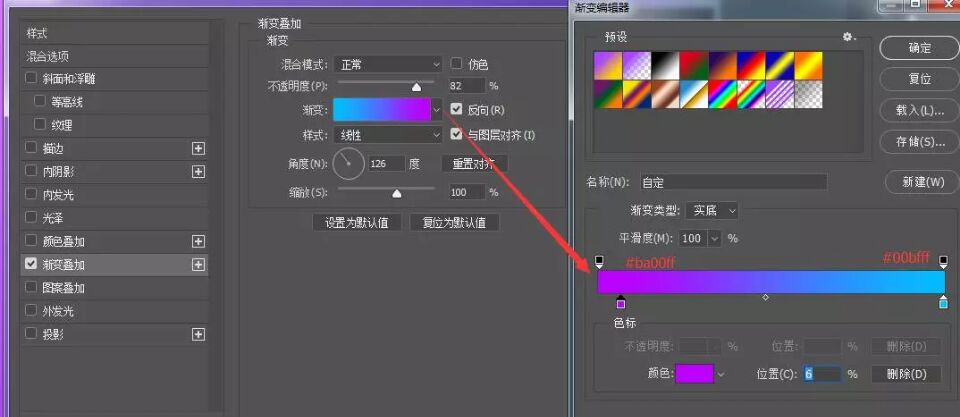Open the gradient presets gear menu

(849, 37)
